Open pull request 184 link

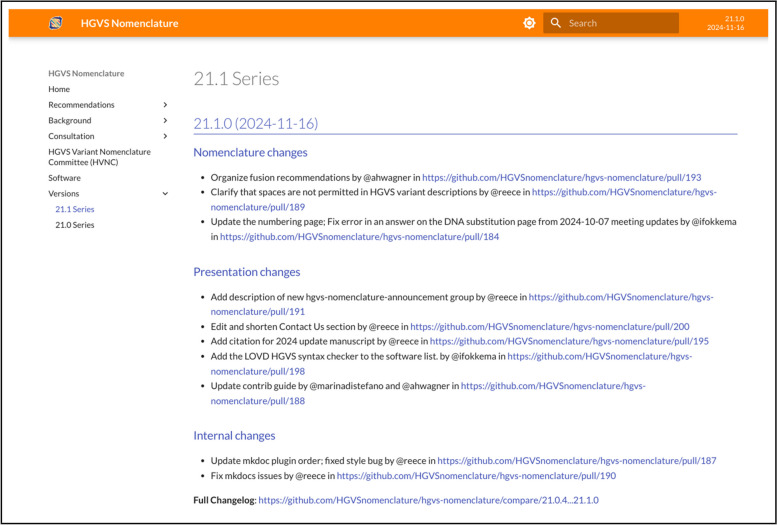(x=359, y=237)
